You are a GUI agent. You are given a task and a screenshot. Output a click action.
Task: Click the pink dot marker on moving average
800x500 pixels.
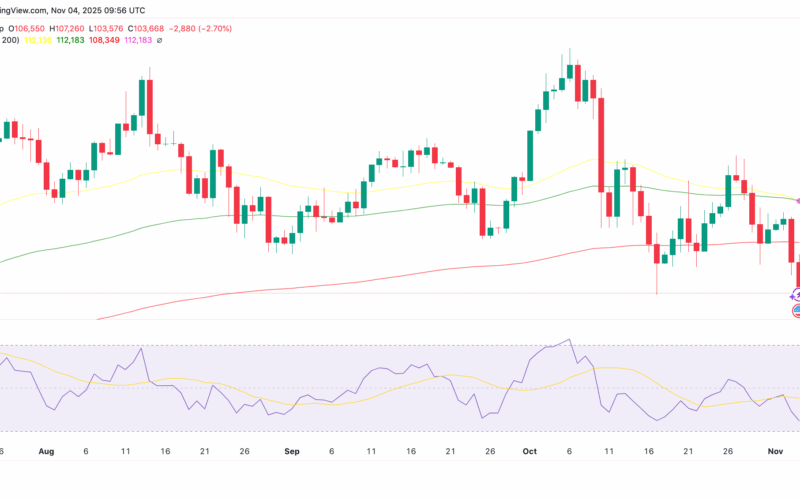click(797, 200)
